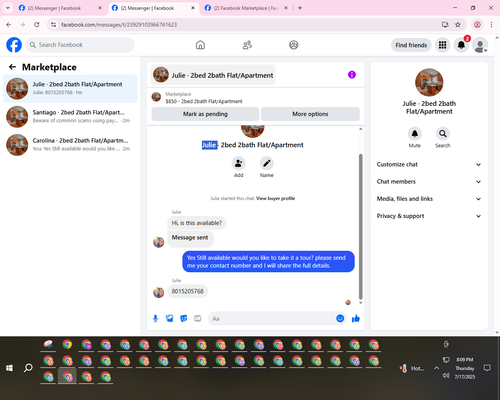The width and height of the screenshot is (500, 400).
Task: Bookmark this page star icon
Action: (458, 25)
